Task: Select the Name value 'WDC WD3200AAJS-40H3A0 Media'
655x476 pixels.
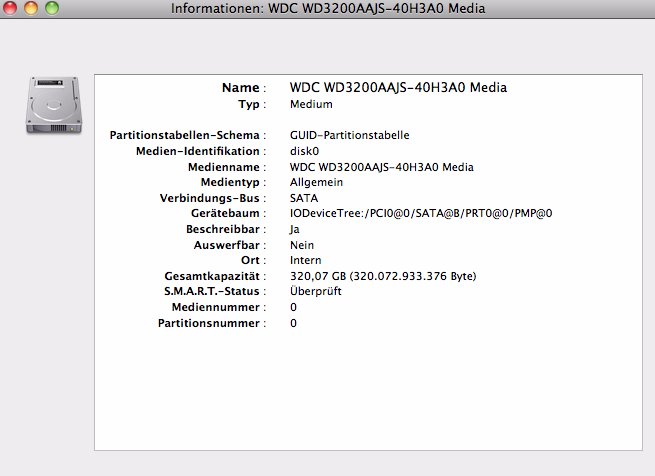Action: point(399,87)
